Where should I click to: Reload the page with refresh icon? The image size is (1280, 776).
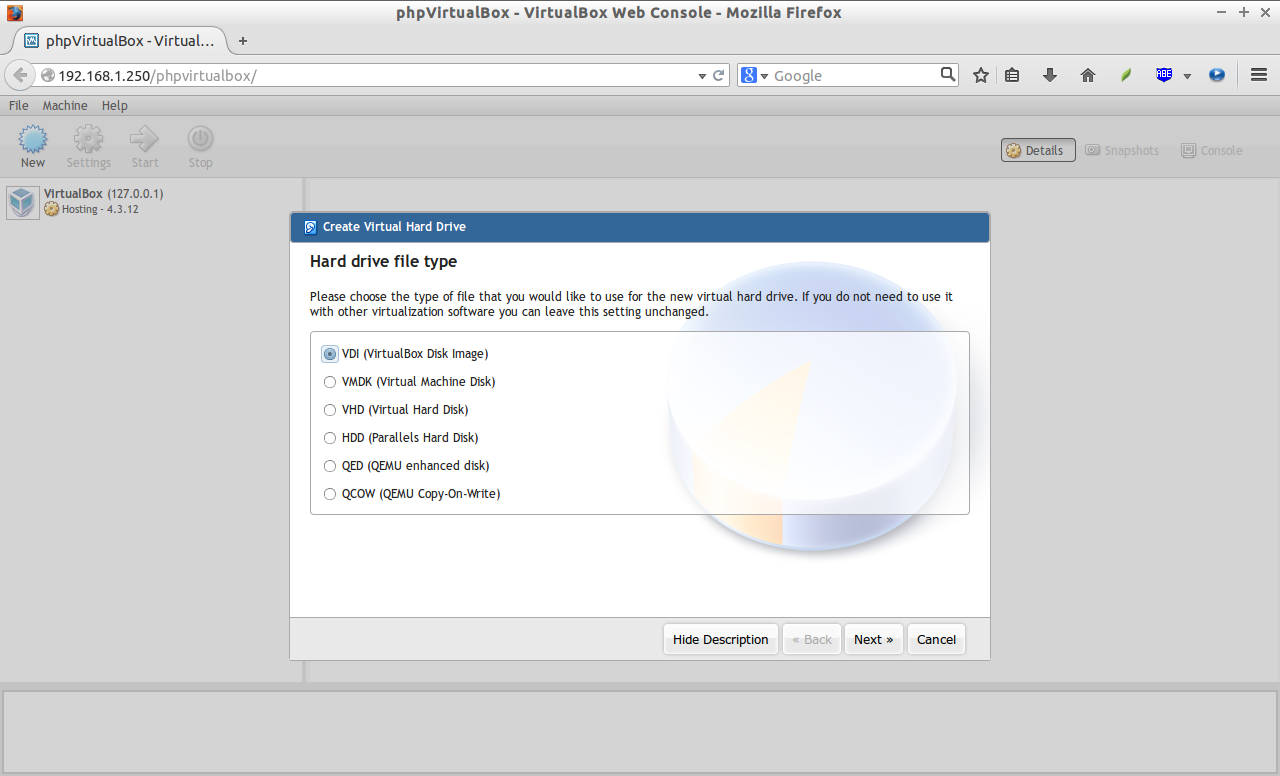tap(718, 75)
